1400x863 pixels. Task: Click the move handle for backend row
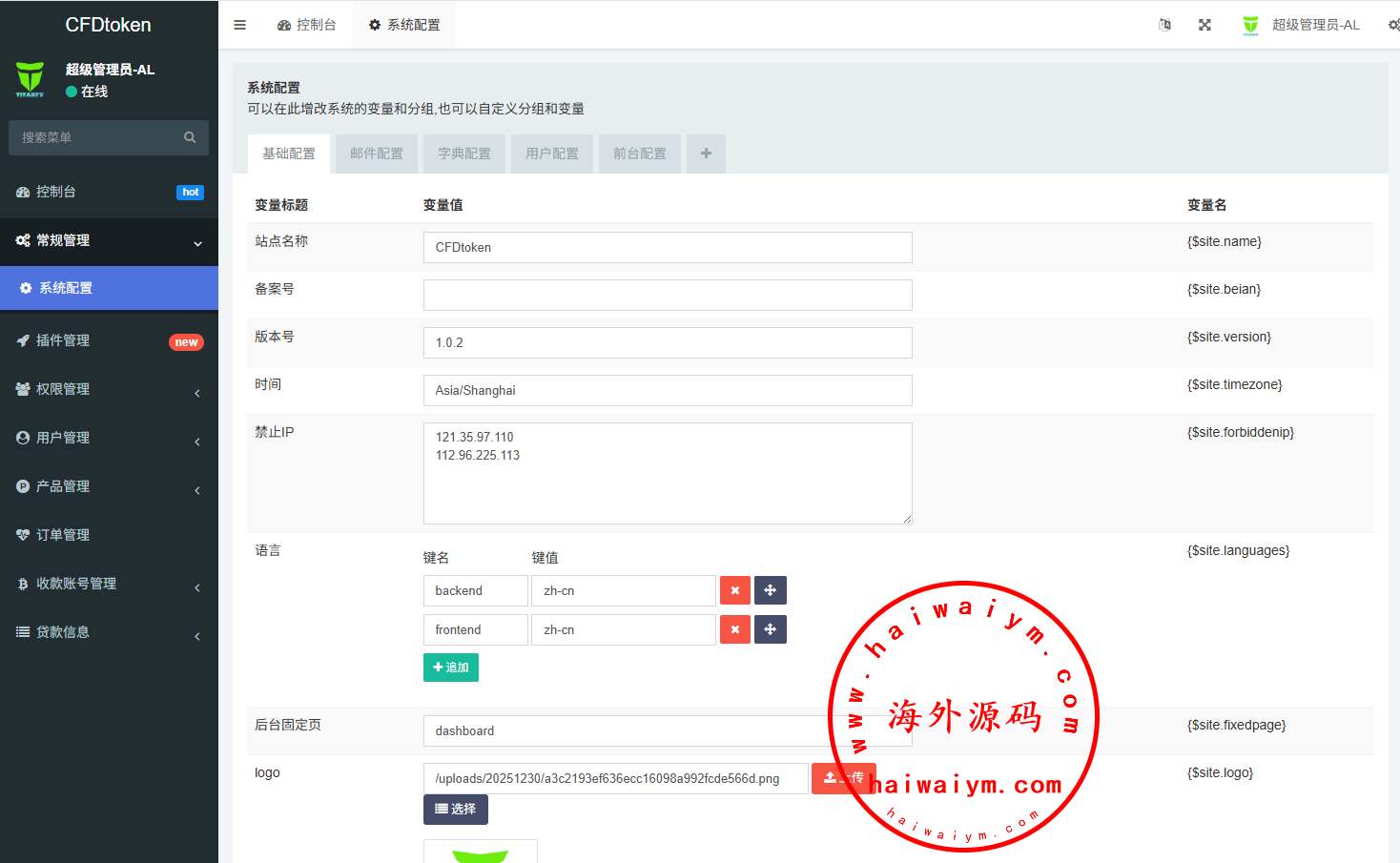(770, 590)
